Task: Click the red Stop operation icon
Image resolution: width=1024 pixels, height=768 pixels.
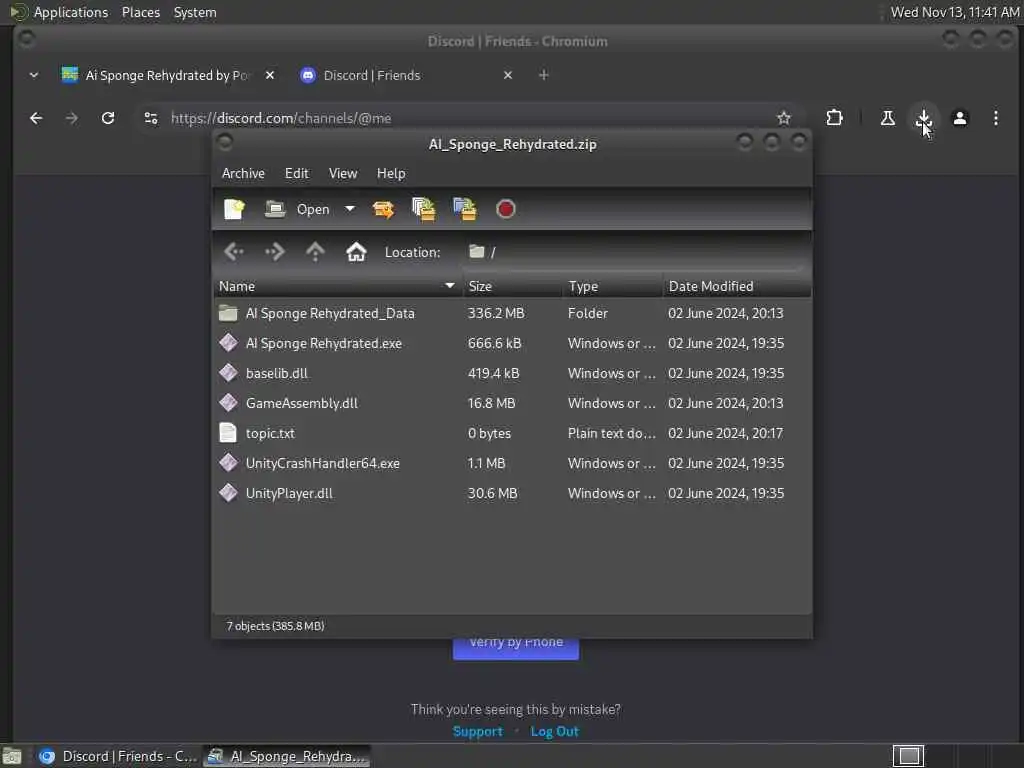Action: (x=505, y=209)
